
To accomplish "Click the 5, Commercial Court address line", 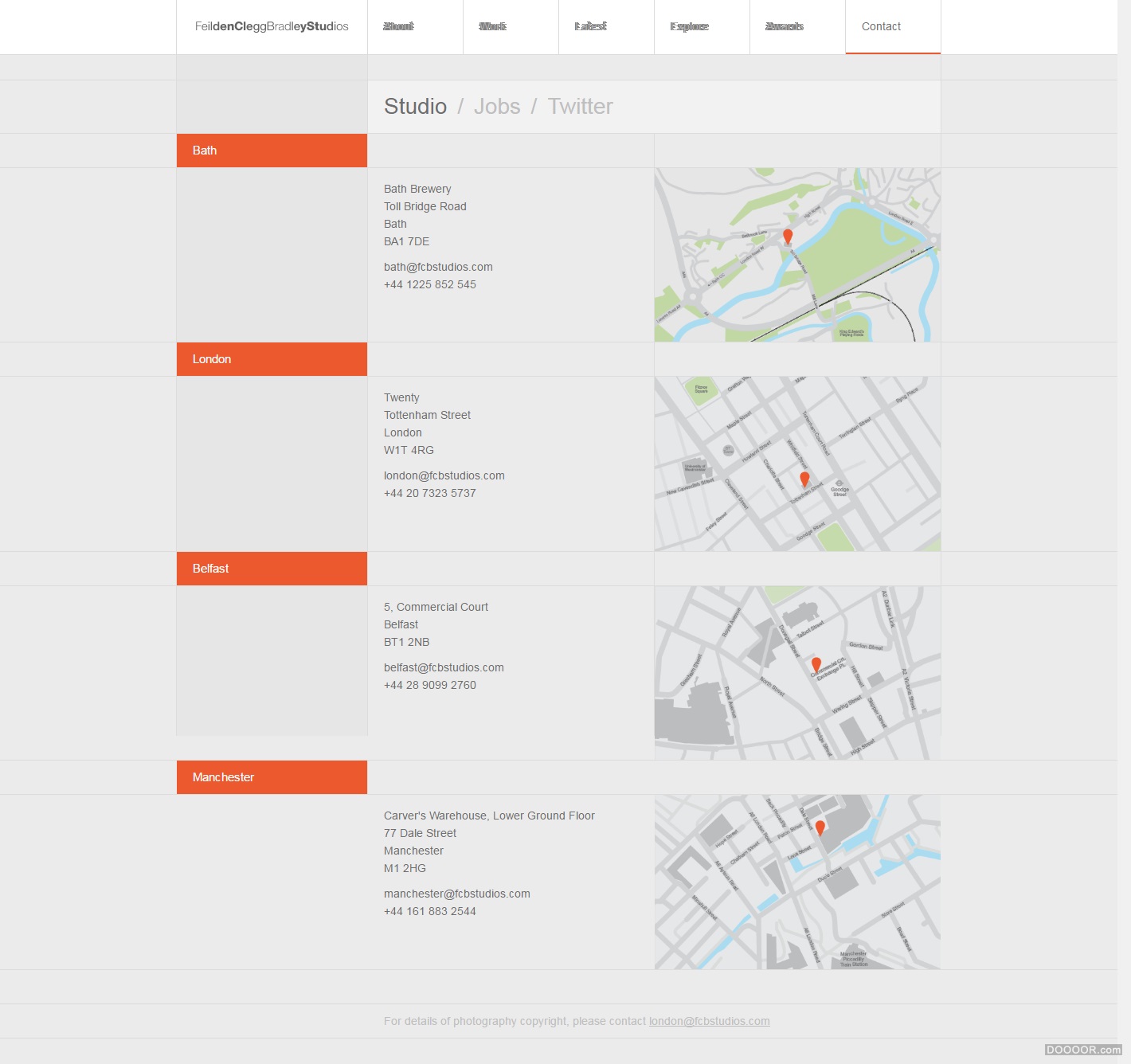I will point(436,607).
